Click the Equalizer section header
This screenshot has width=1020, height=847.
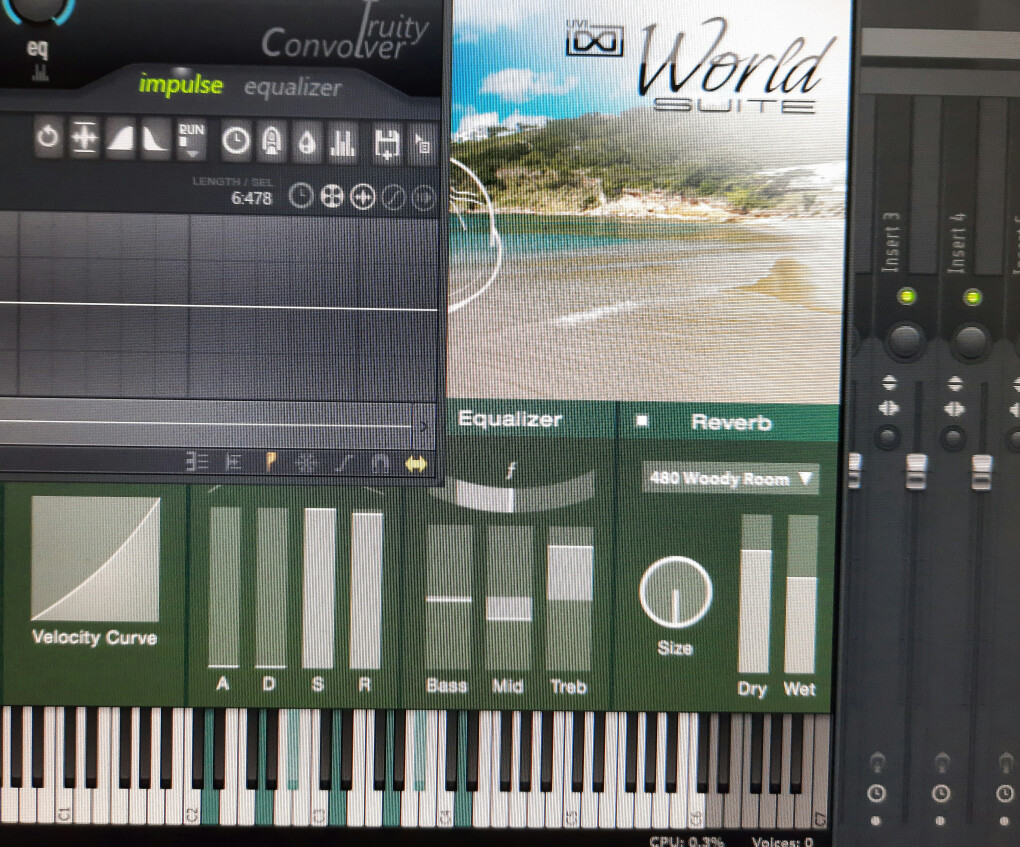pos(510,419)
